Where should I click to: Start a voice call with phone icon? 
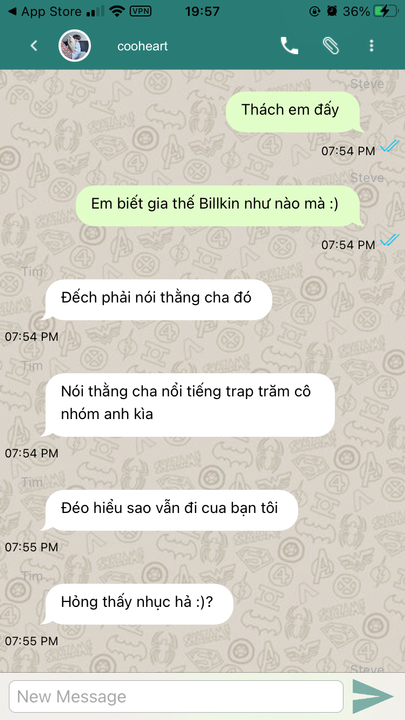(289, 45)
